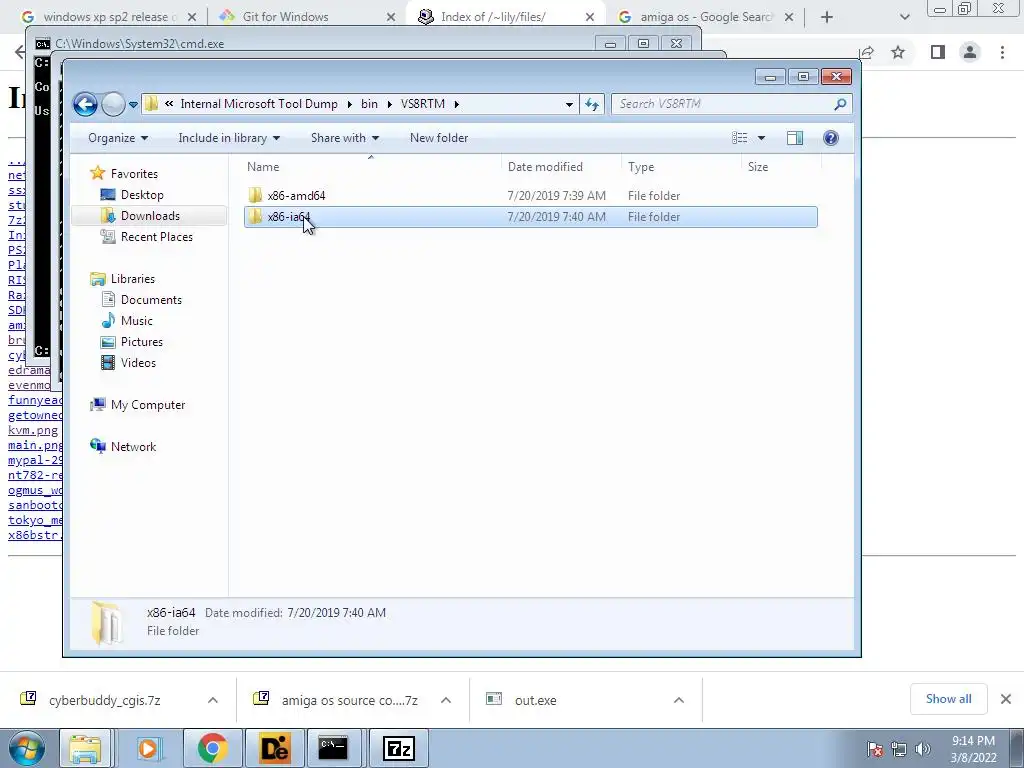Image resolution: width=1024 pixels, height=768 pixels.
Task: Select the x86-ia64 folder
Action: [530, 217]
